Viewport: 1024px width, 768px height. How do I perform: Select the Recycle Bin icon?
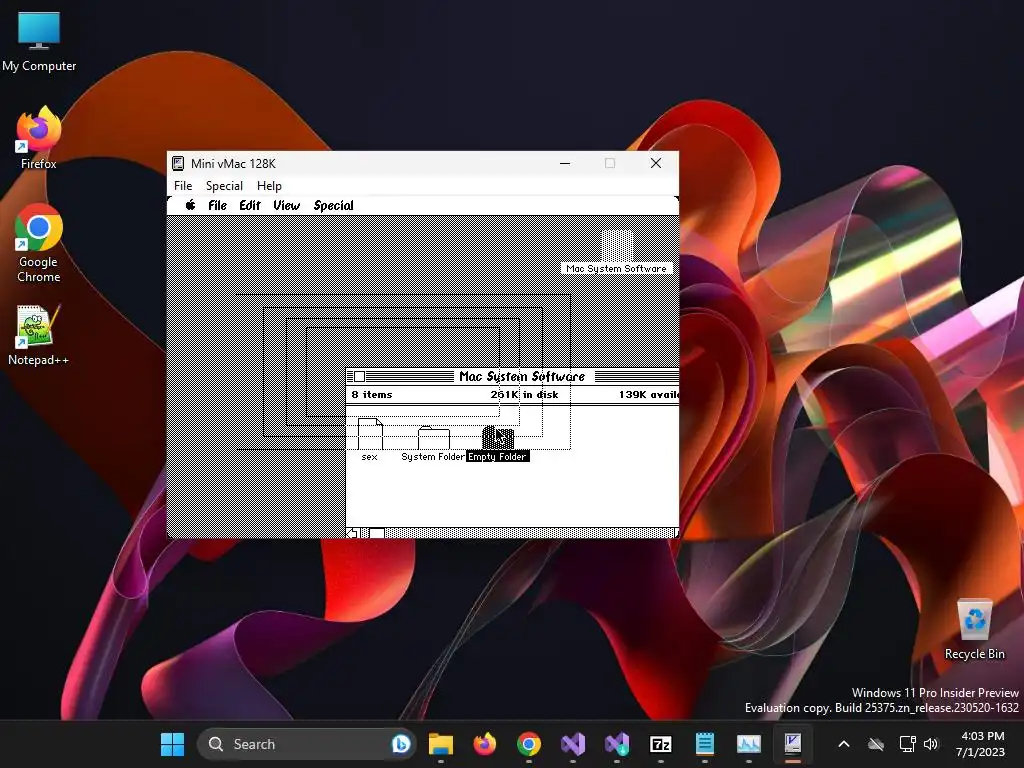click(x=975, y=630)
